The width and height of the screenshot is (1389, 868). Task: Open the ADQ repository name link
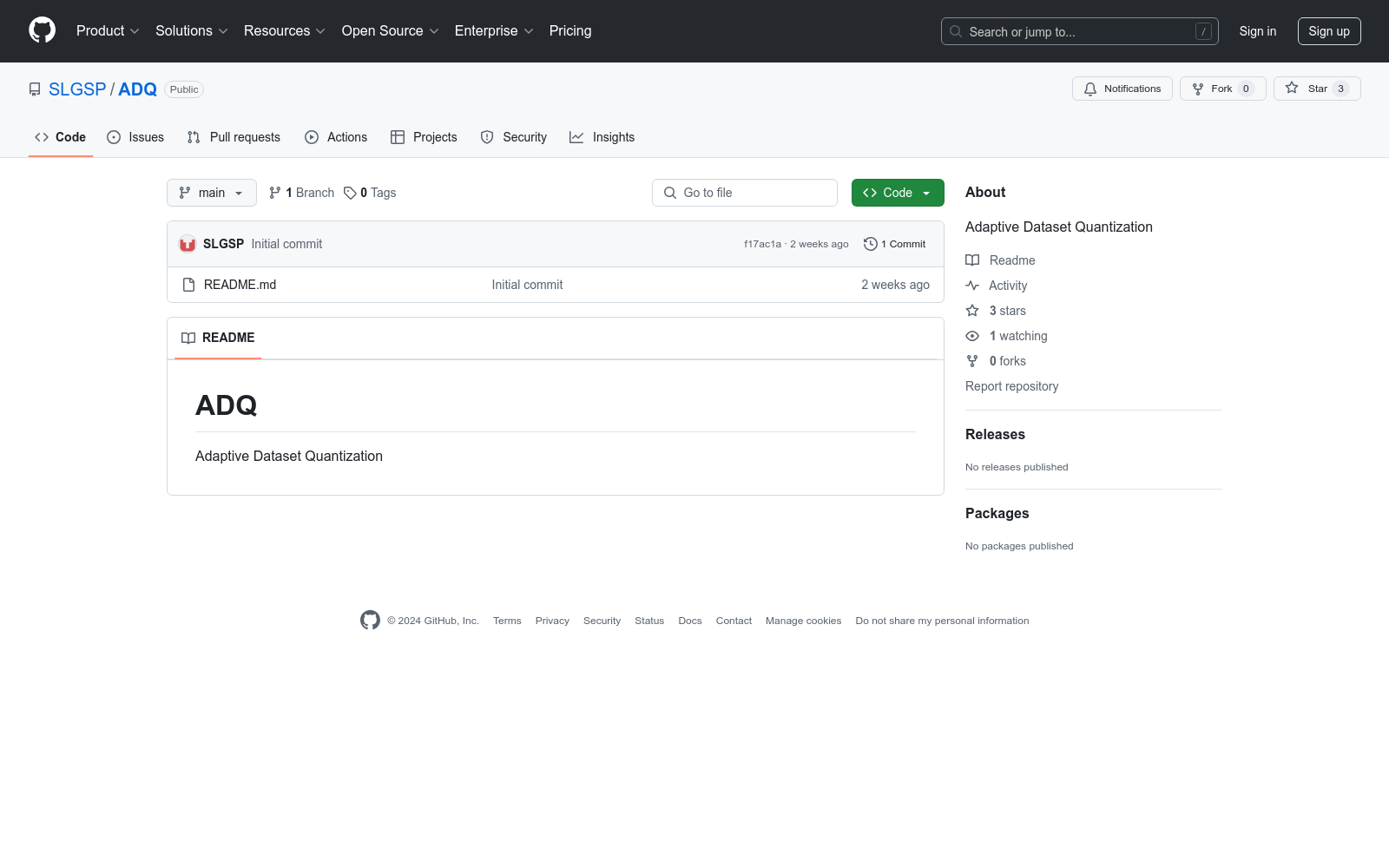pyautogui.click(x=137, y=89)
